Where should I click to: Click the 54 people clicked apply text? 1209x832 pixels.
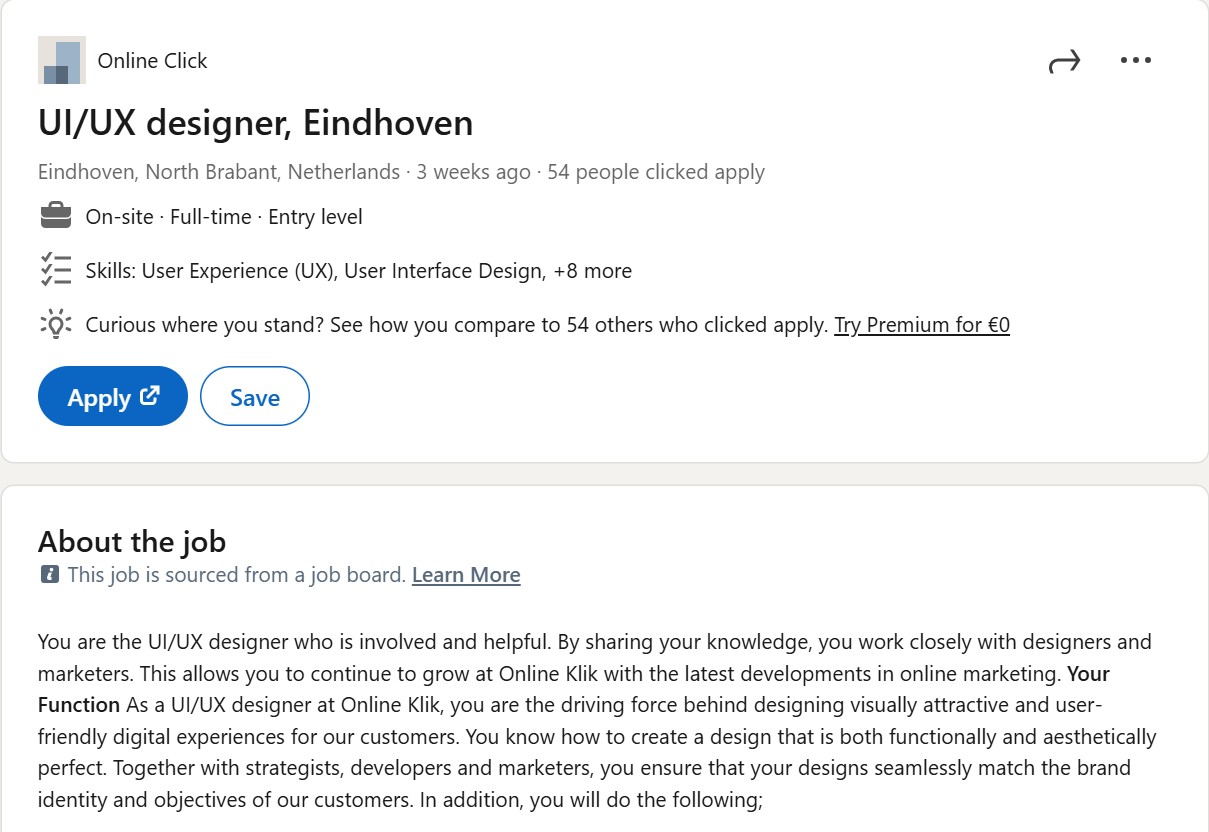click(x=655, y=172)
